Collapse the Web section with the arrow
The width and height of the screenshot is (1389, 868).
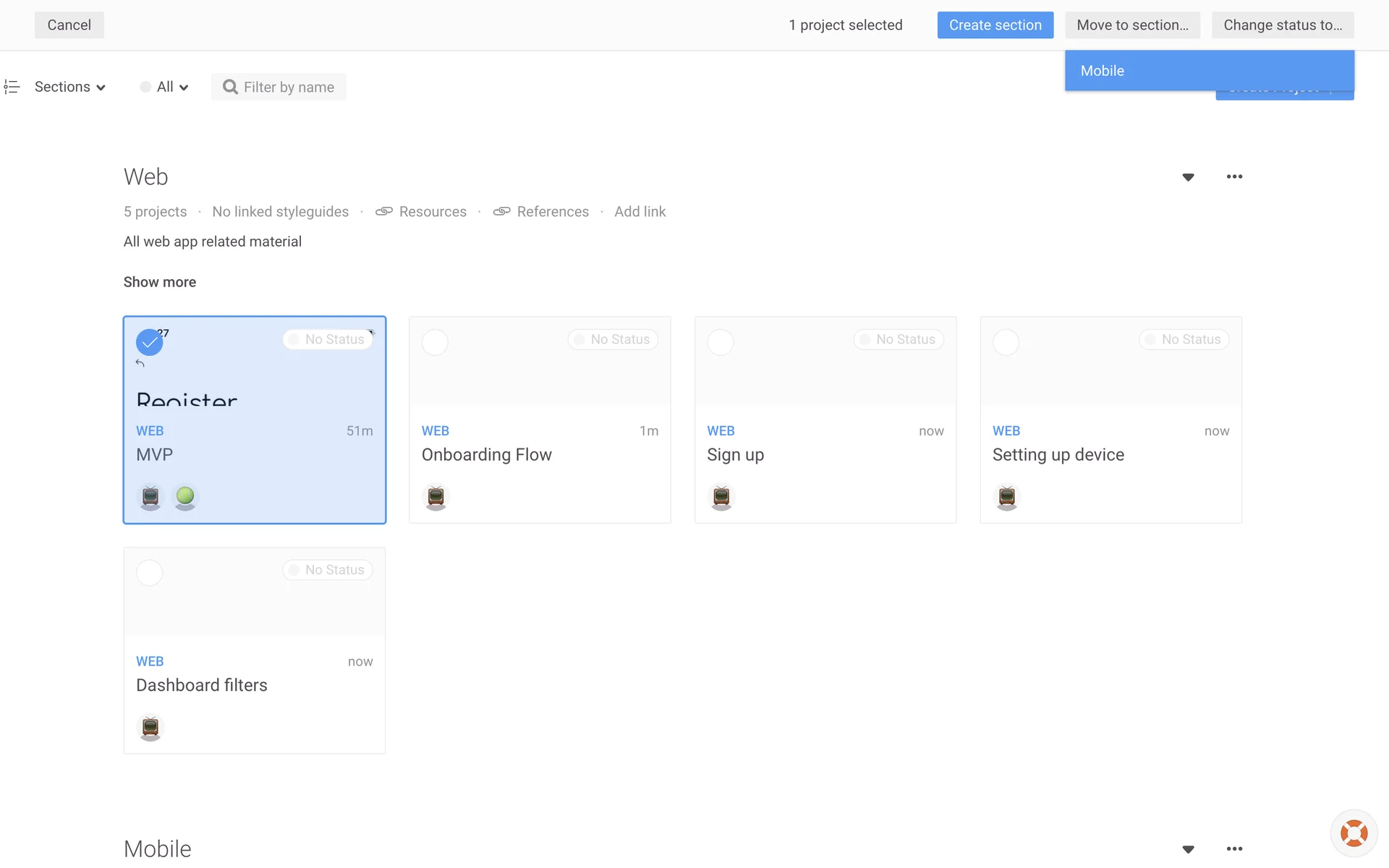tap(1188, 177)
